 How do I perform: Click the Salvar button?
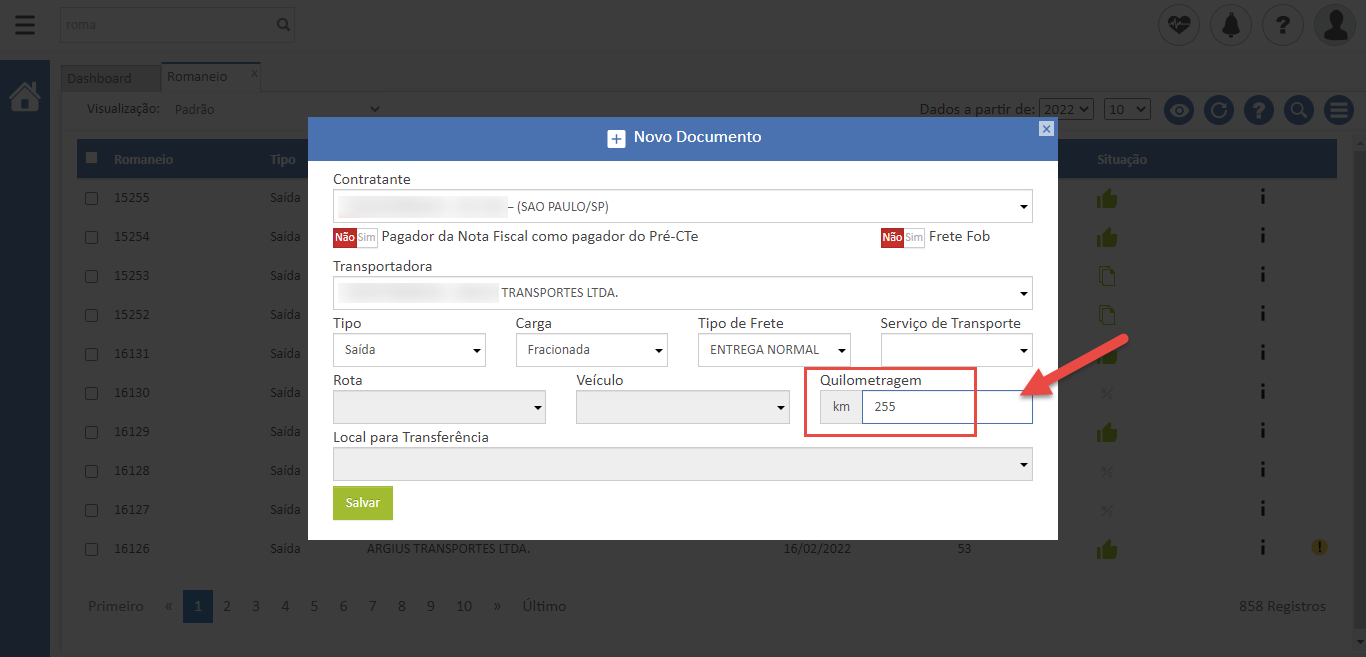[362, 503]
